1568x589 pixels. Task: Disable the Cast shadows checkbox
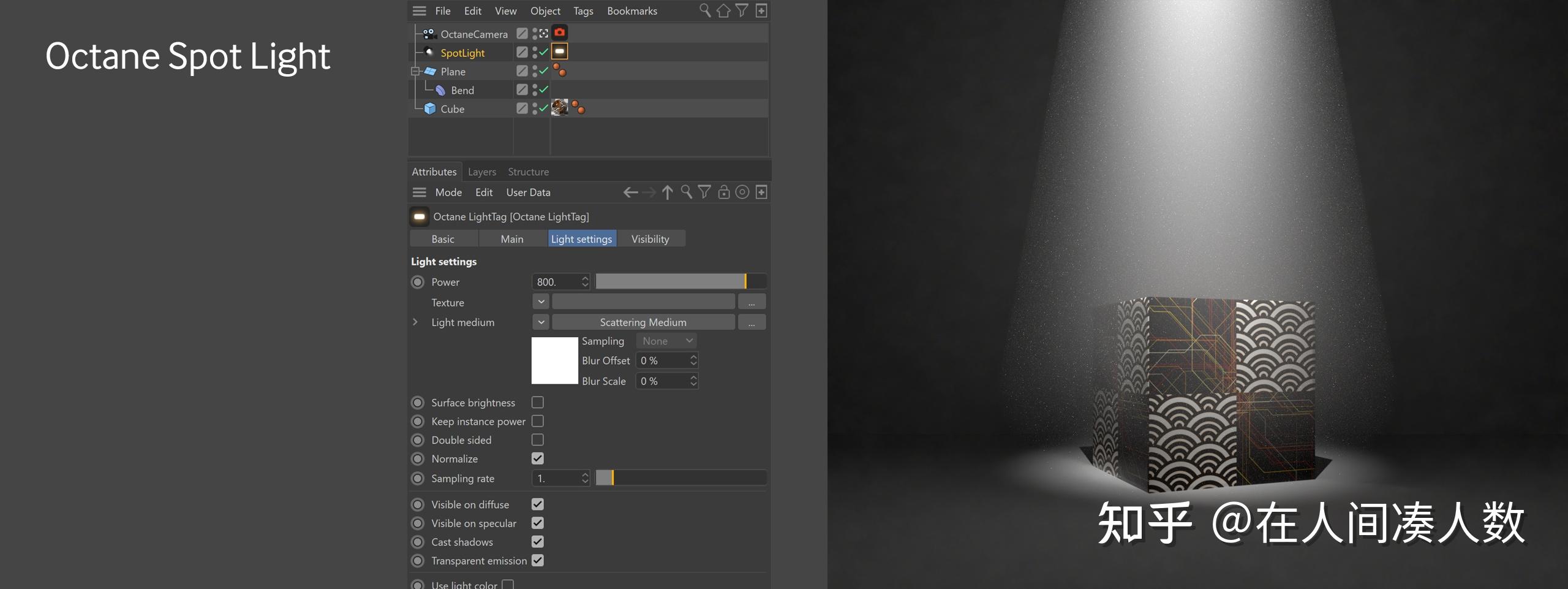point(538,542)
